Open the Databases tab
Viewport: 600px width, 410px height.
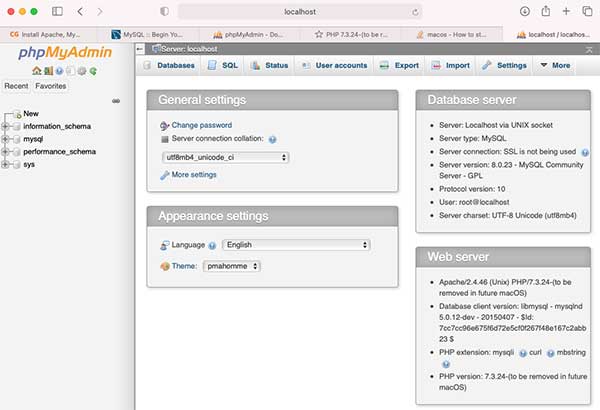pyautogui.click(x=169, y=65)
